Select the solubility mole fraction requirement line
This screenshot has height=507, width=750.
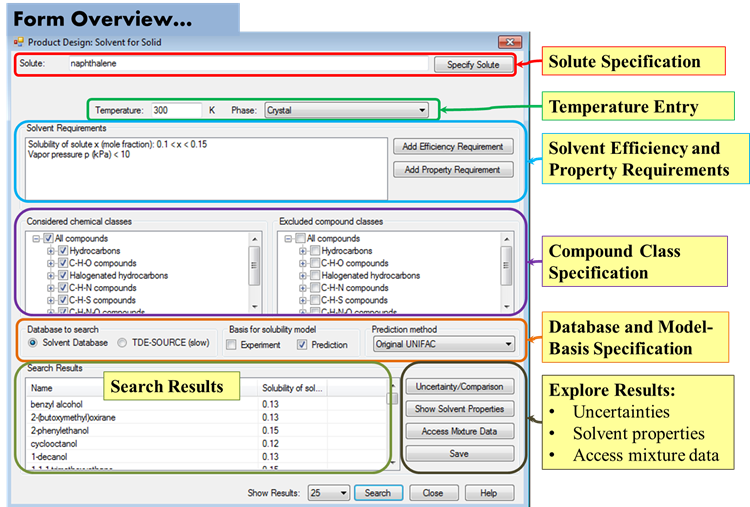tap(118, 144)
